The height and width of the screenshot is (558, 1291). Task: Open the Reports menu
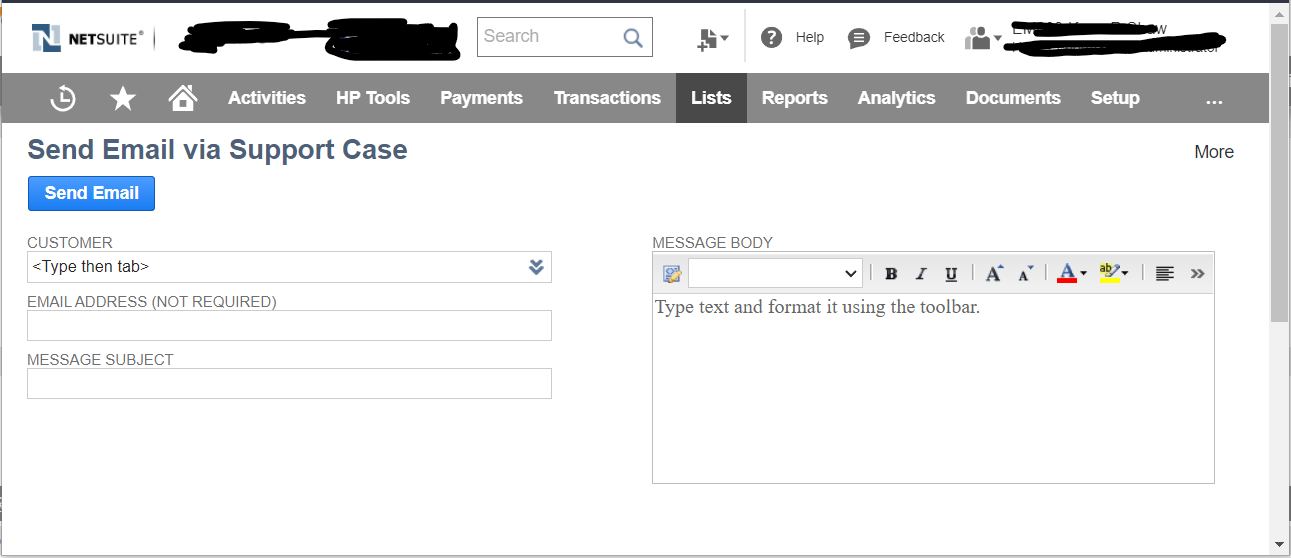(795, 98)
